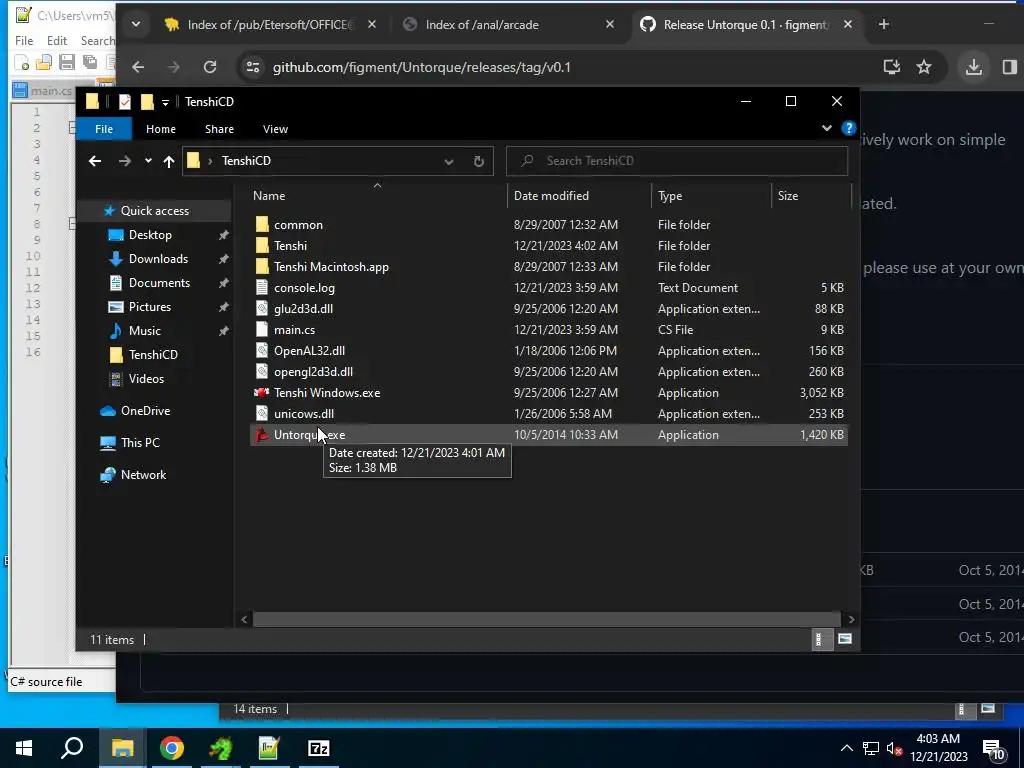This screenshot has width=1024, height=768.
Task: Switch to large icons view layout
Action: point(844,639)
